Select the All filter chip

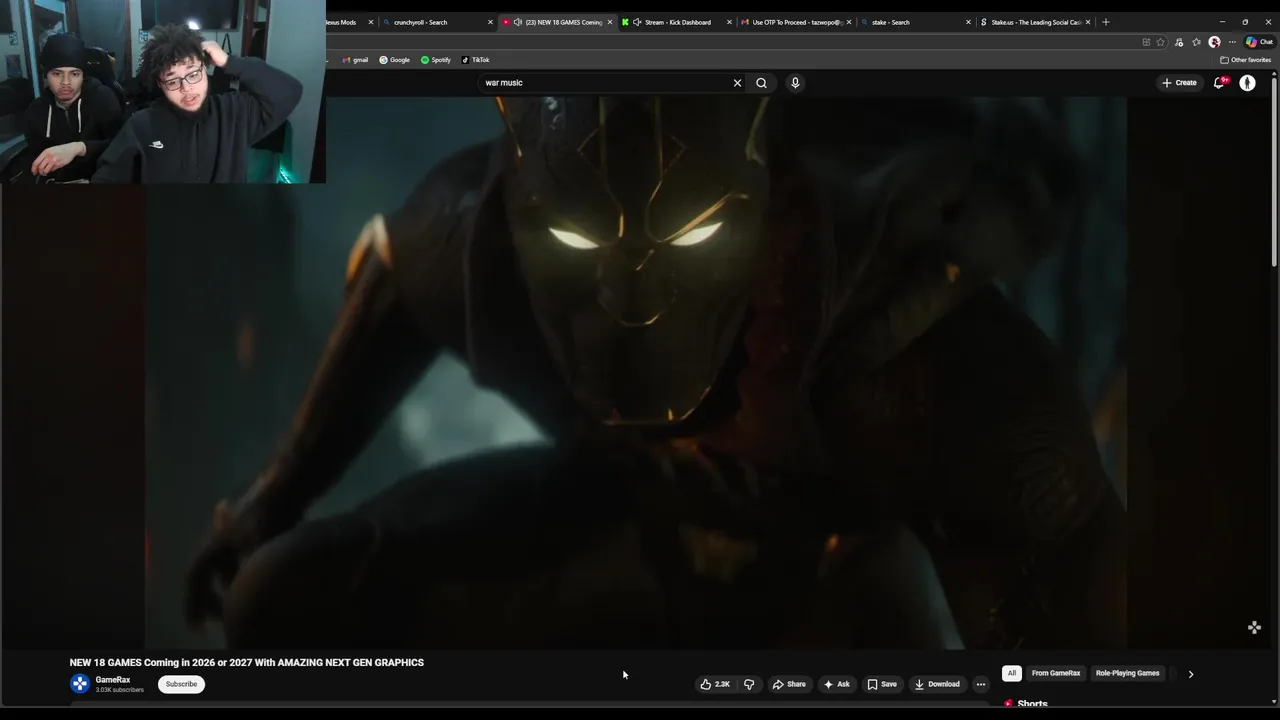click(1012, 673)
